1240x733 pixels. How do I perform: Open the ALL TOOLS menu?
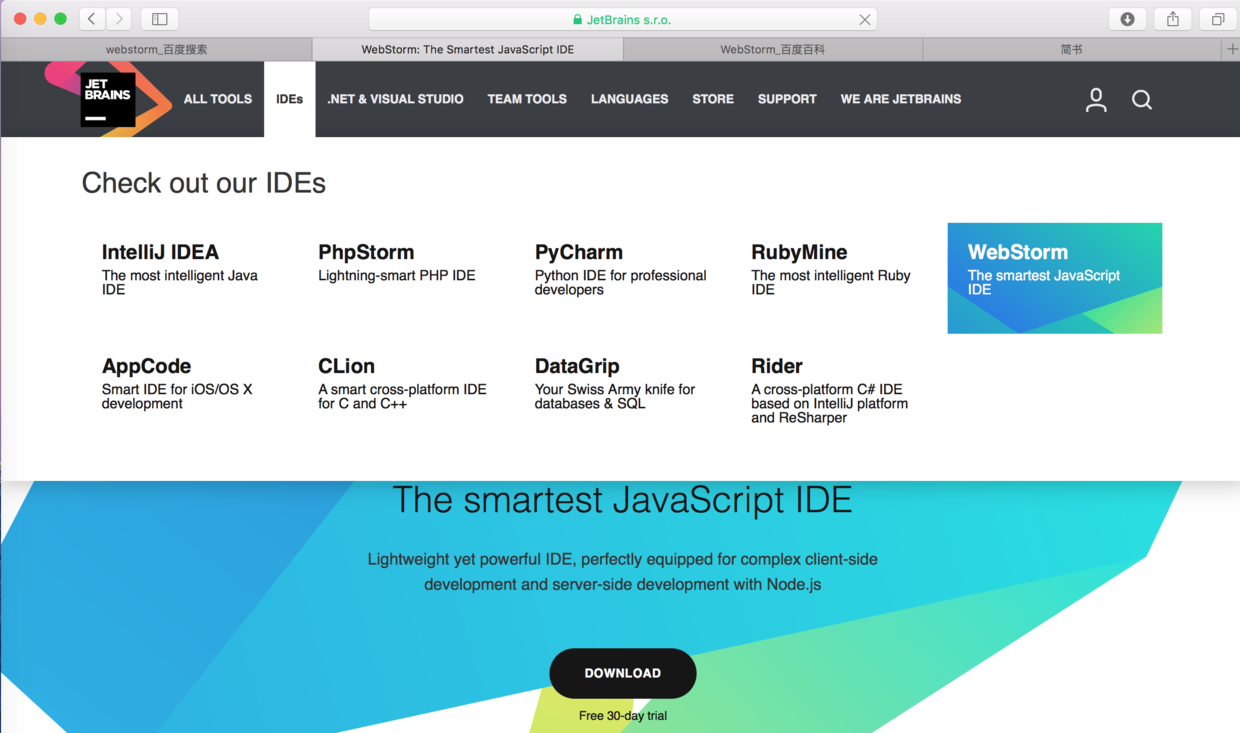(218, 99)
